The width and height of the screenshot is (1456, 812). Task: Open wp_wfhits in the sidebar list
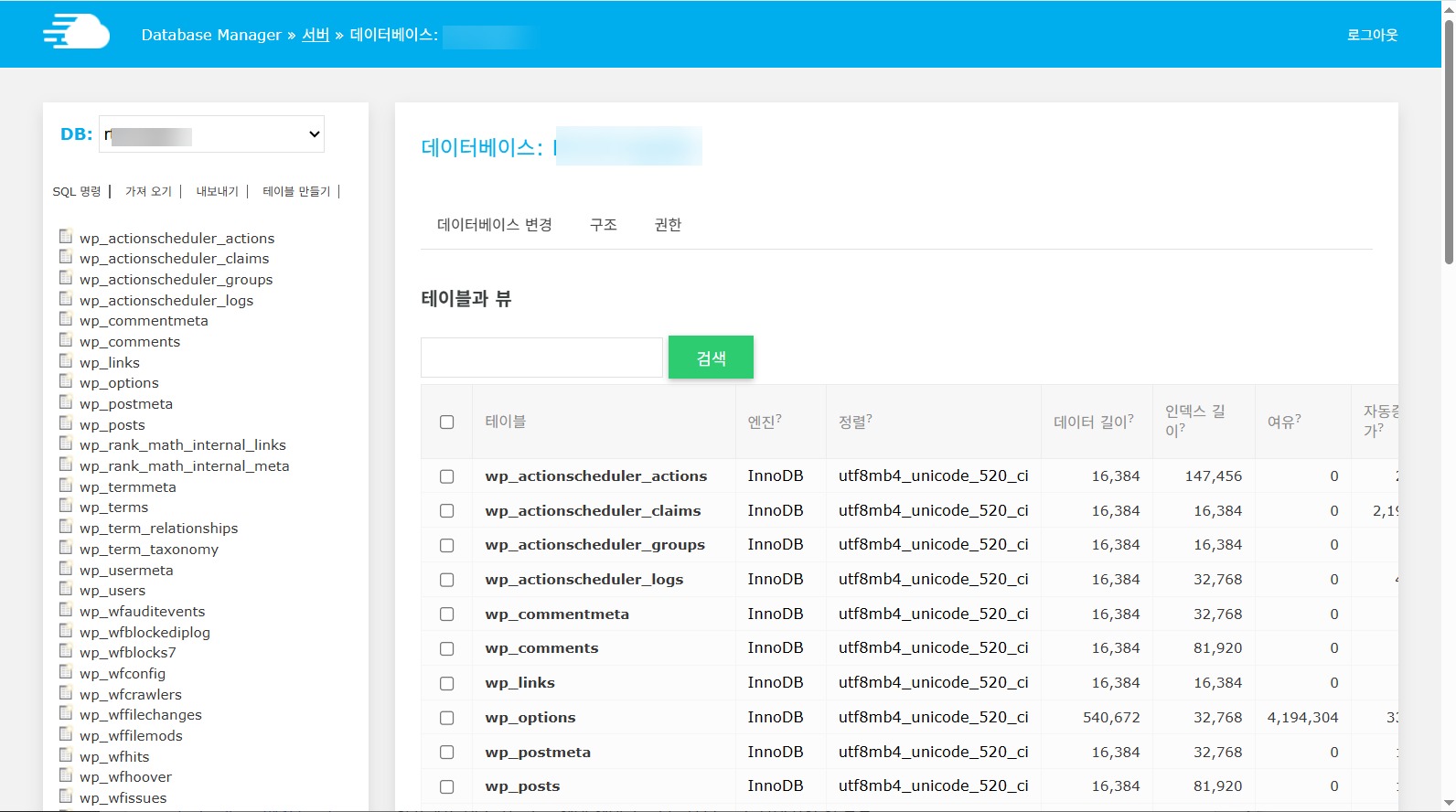[x=113, y=757]
